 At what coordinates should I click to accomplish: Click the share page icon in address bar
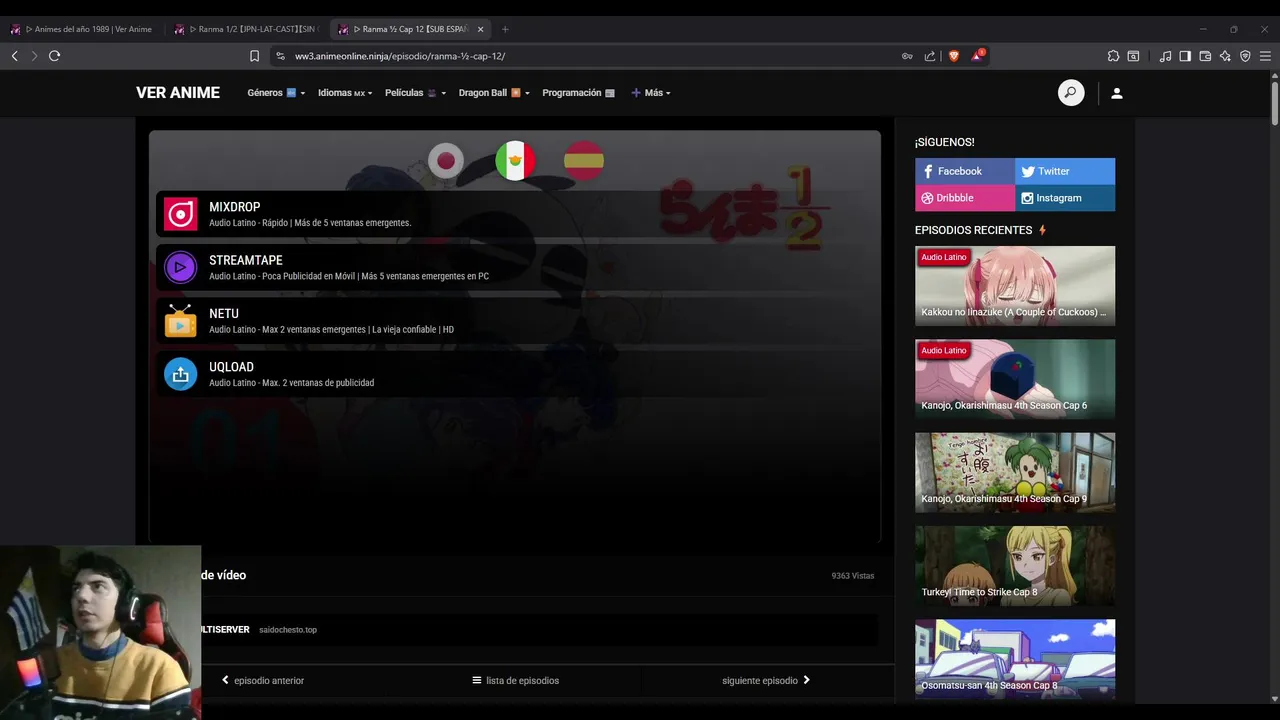point(930,56)
